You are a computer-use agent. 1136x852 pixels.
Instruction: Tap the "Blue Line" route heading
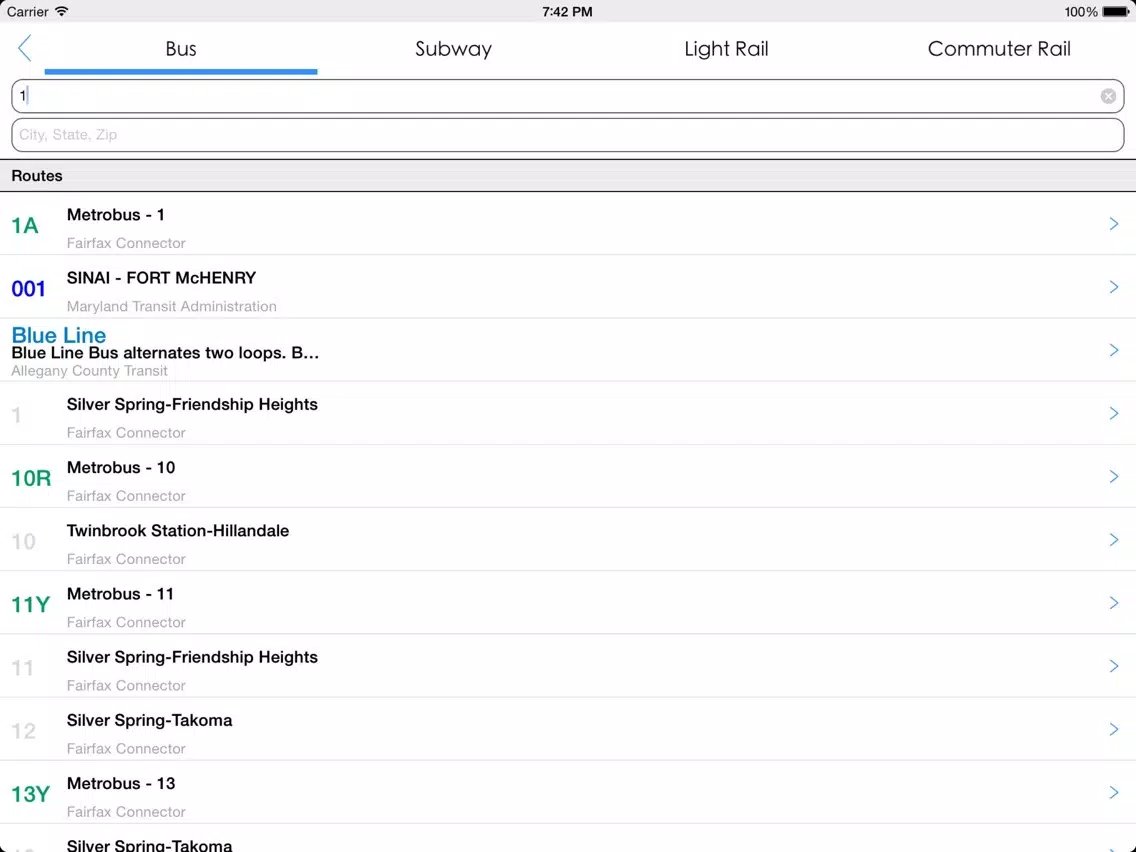[59, 335]
